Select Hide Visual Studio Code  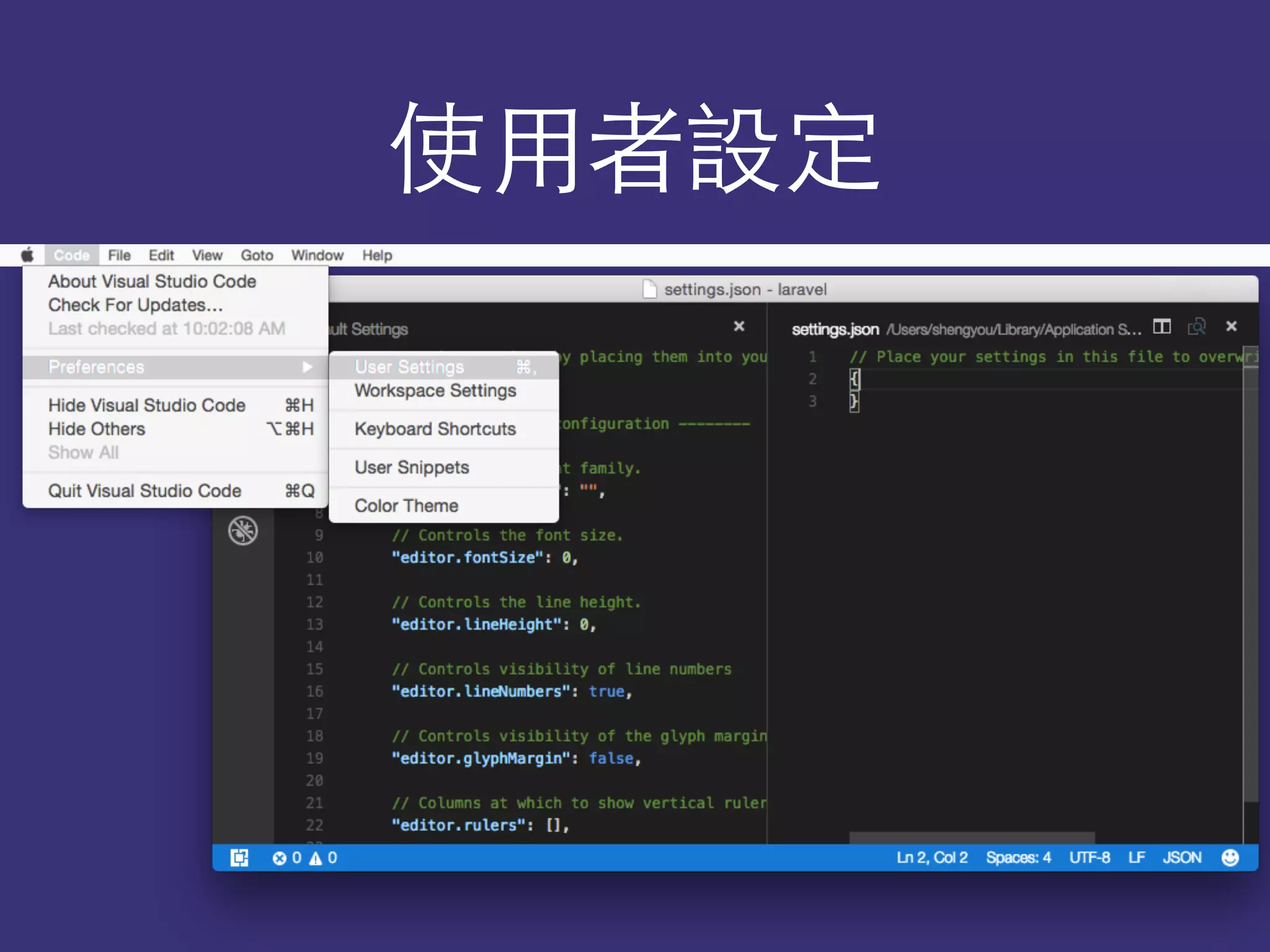175,405
